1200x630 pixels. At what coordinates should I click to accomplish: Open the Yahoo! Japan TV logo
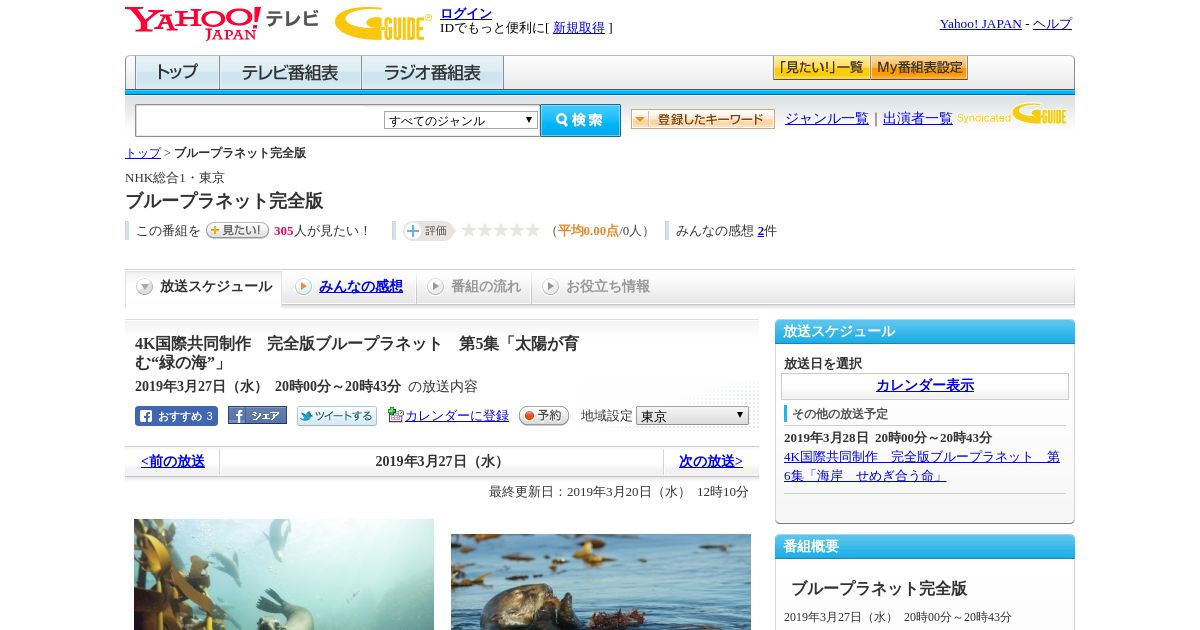tap(222, 23)
